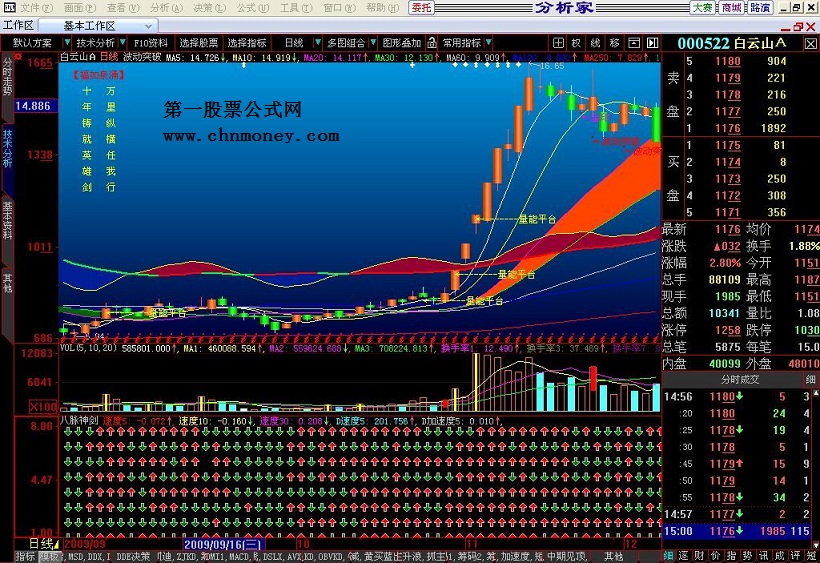Click the 细 detail icon beside 分时成交

810,380
